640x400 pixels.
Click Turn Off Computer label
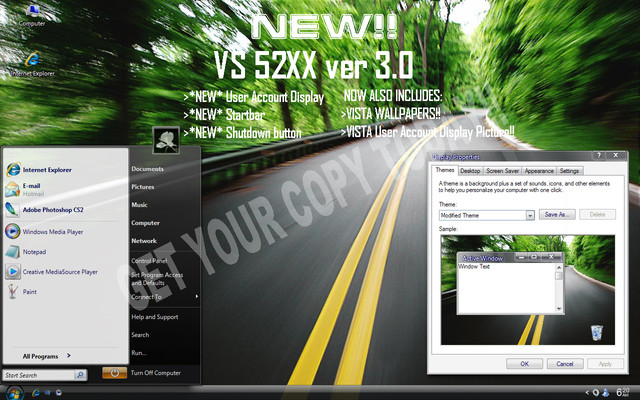click(x=156, y=373)
